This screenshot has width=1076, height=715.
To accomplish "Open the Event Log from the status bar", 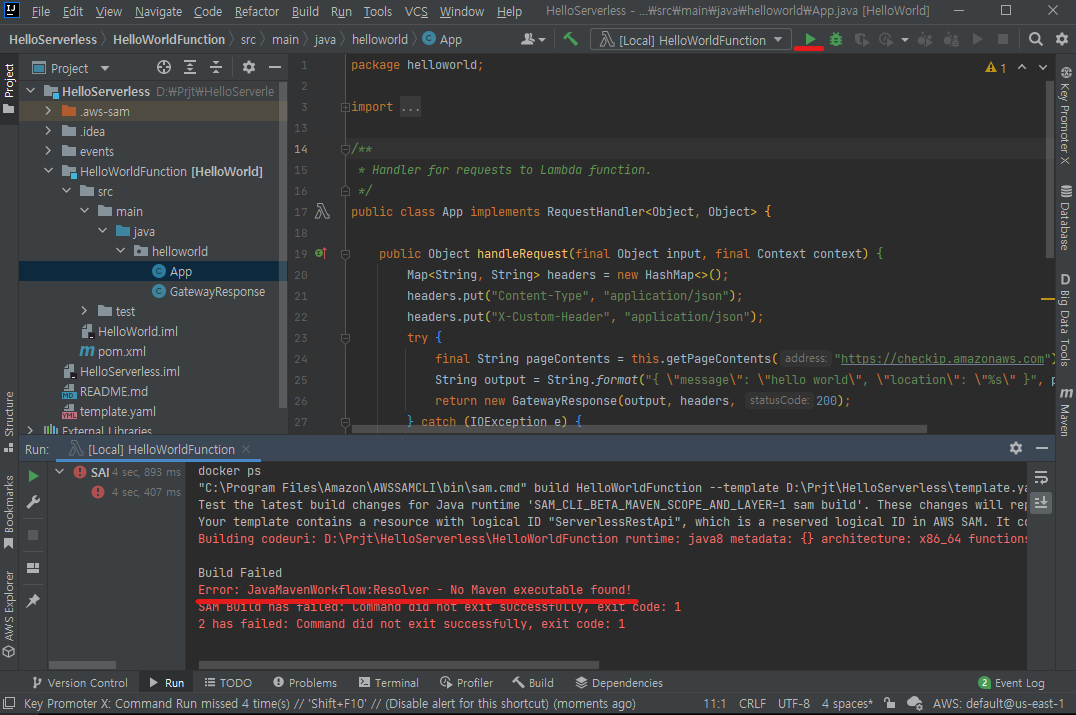I will tap(1011, 683).
